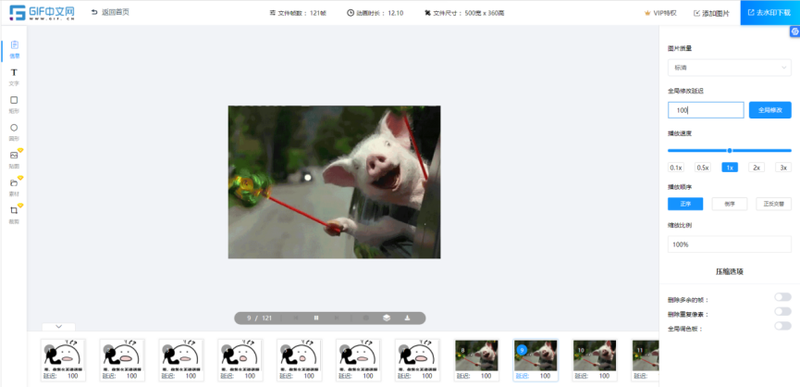Toggle the 删除多余的帧 switch
Image resolution: width=800 pixels, height=387 pixels.
tap(782, 297)
